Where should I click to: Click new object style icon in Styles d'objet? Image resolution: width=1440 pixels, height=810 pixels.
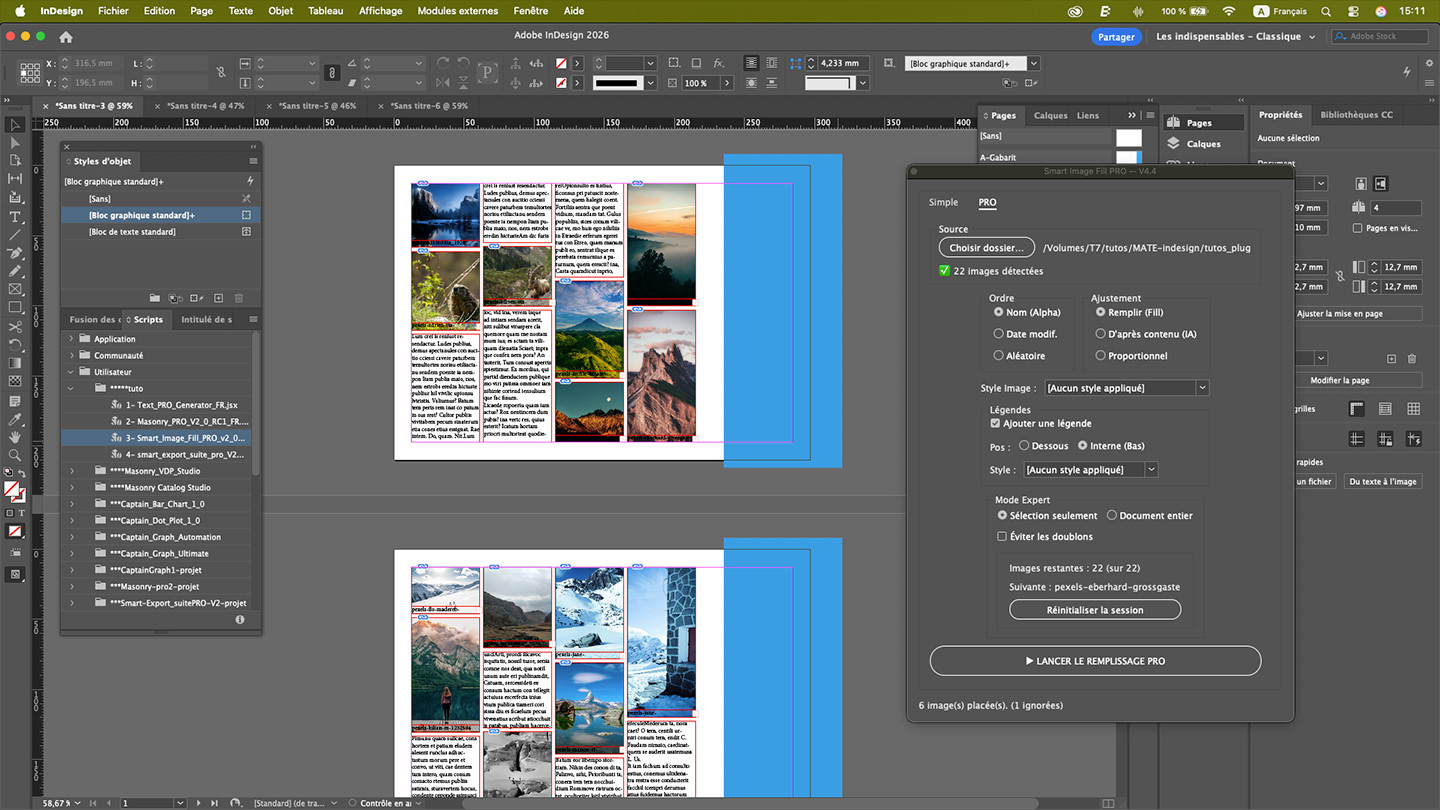tap(218, 298)
